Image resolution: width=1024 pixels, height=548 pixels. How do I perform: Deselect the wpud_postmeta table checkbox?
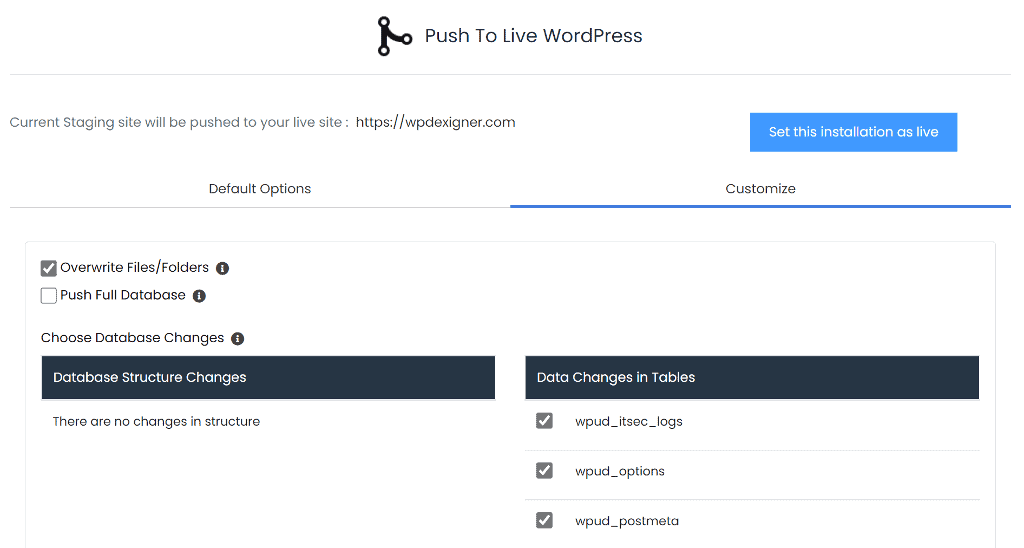(544, 520)
